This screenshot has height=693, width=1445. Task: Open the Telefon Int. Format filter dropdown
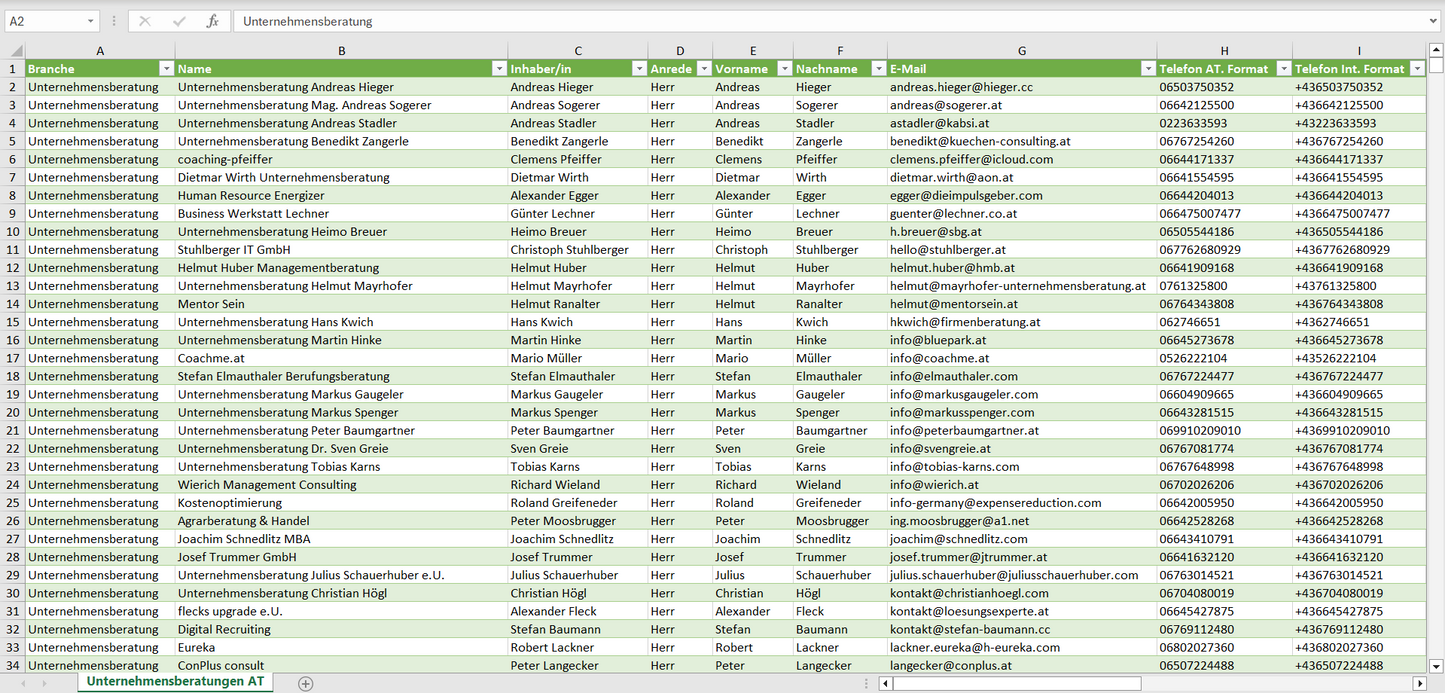(x=1416, y=69)
